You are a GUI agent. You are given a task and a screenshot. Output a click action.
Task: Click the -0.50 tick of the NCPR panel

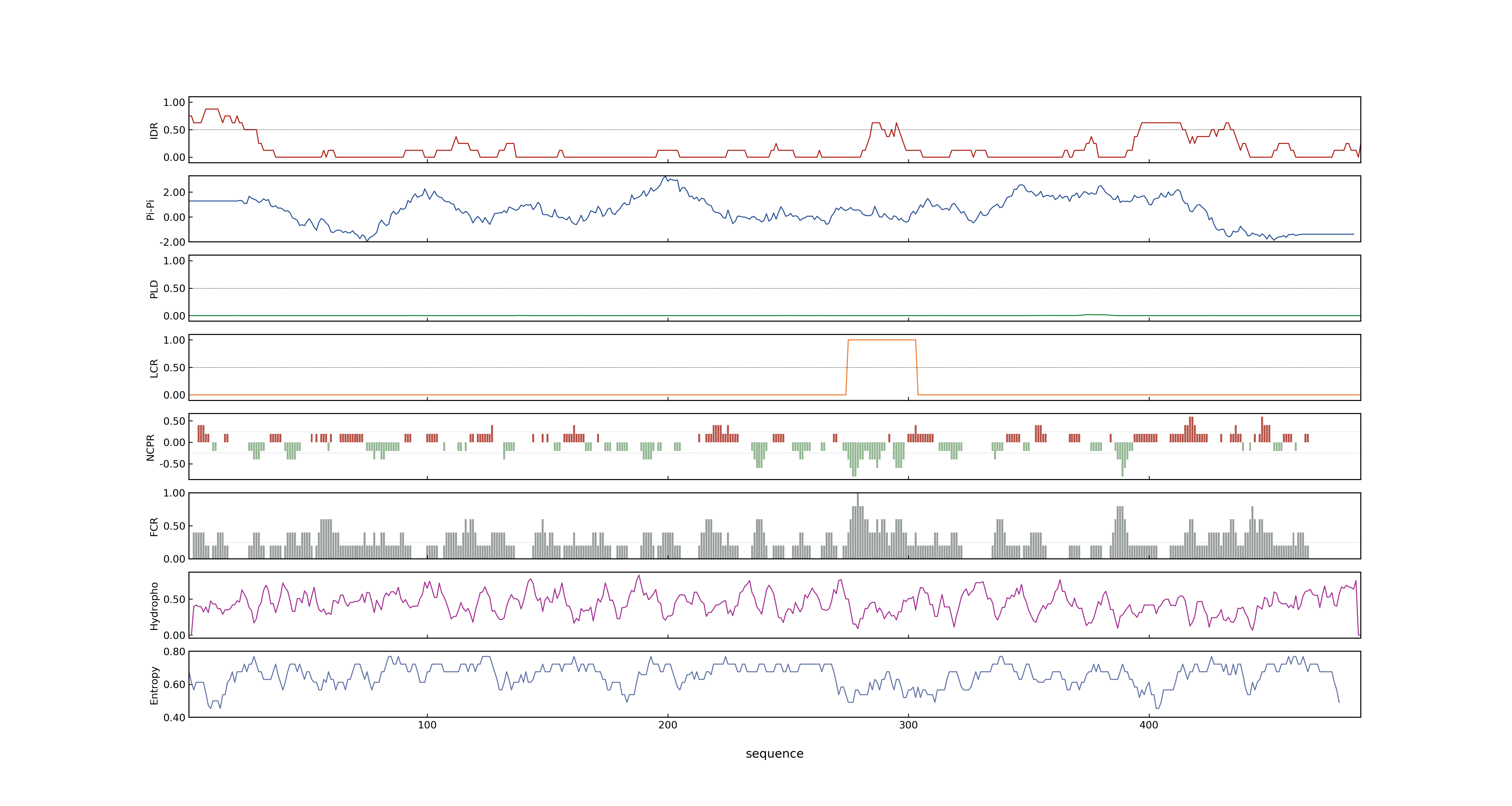[x=172, y=464]
